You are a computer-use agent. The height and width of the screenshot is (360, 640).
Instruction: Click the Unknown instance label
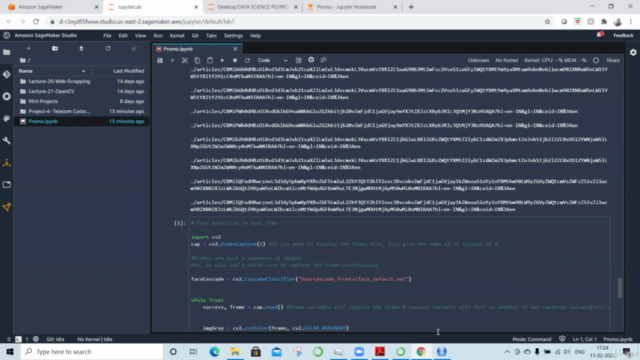[x=478, y=60]
